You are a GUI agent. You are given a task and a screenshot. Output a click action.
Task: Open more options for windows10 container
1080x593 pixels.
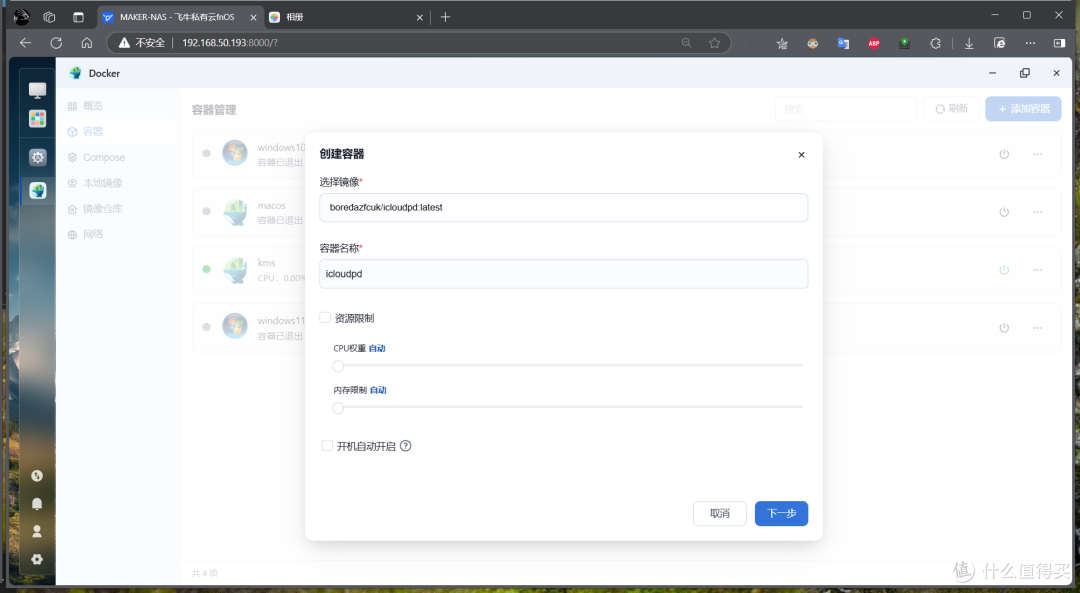tap(1037, 154)
